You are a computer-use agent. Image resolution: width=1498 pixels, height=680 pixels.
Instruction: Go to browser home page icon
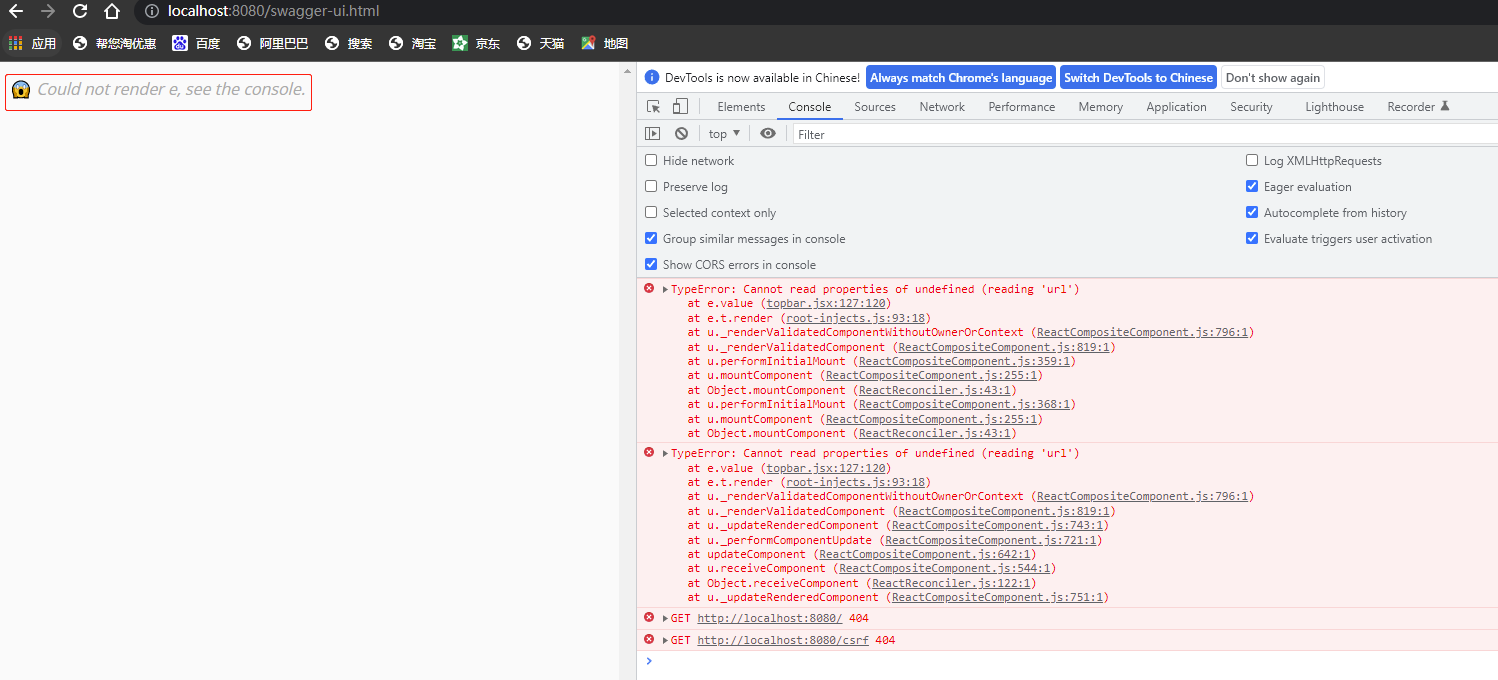(x=112, y=12)
